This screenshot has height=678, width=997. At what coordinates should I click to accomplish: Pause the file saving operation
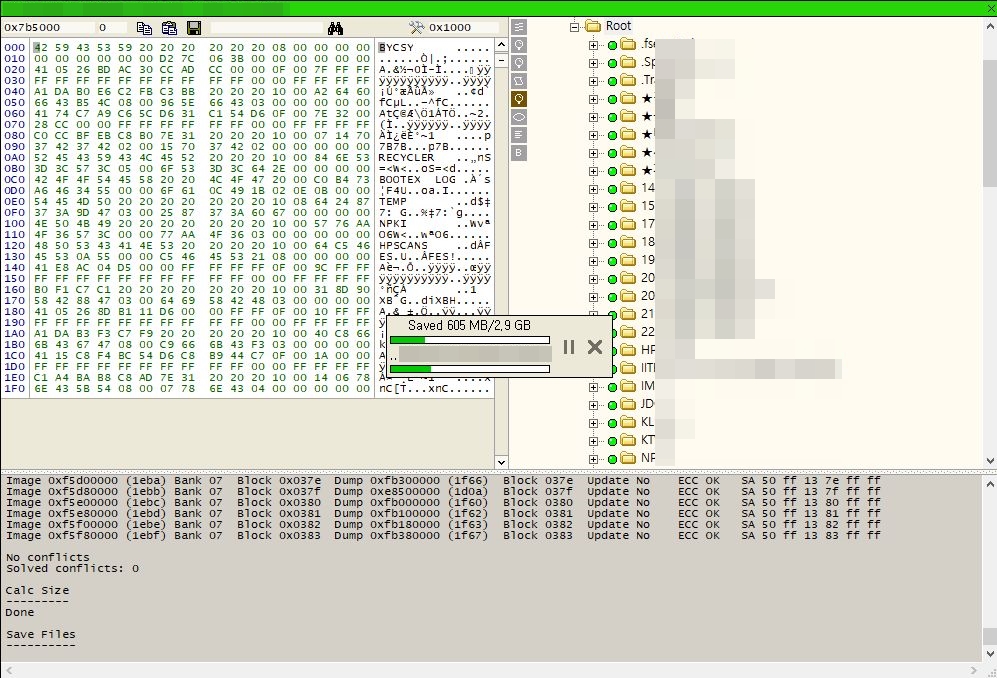pos(569,347)
